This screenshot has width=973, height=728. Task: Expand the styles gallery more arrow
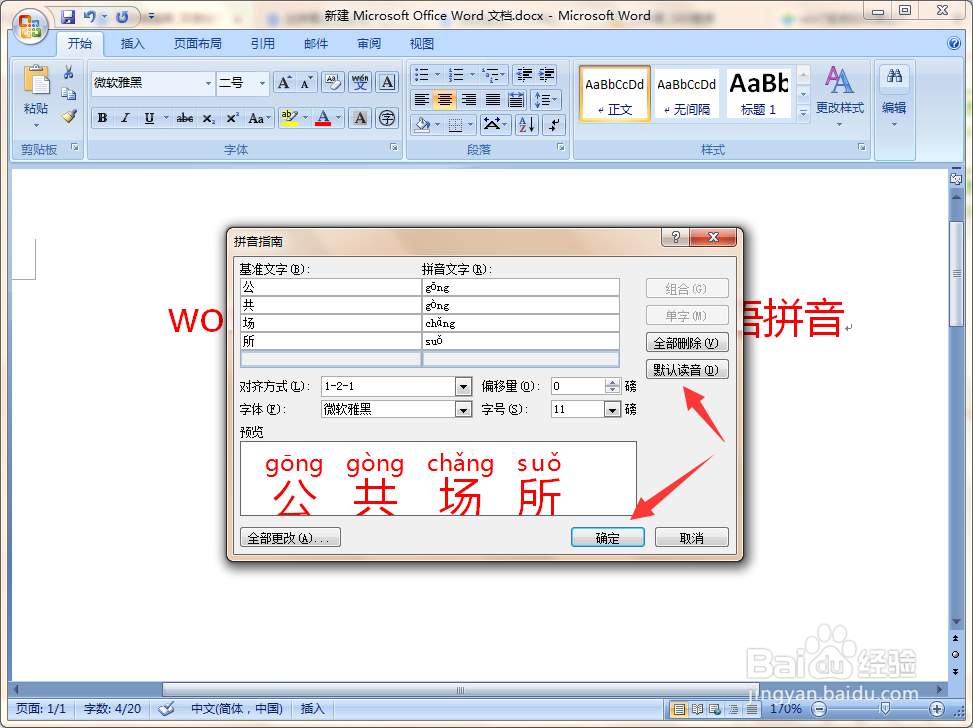tap(804, 114)
